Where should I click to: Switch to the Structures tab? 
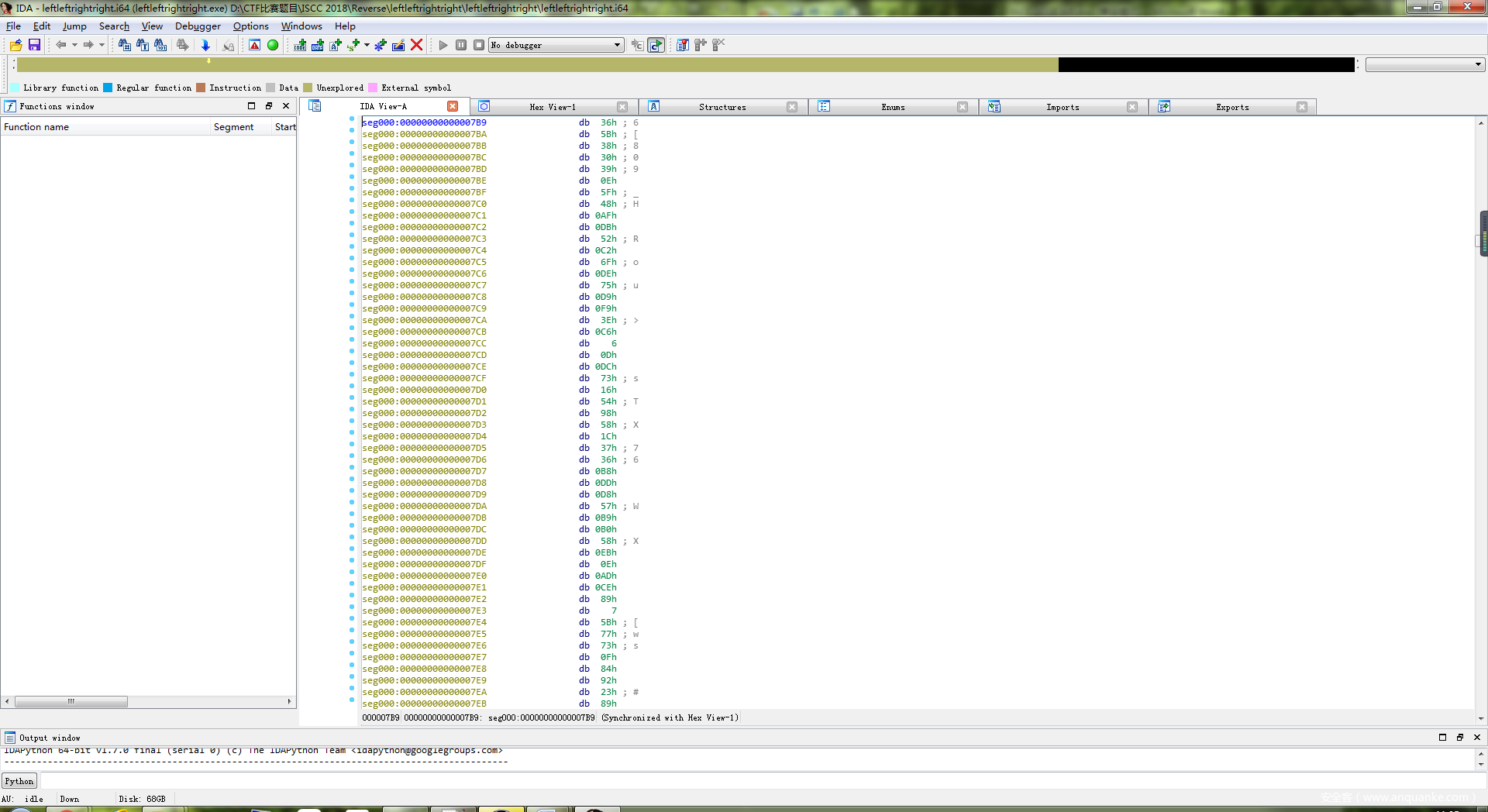(x=722, y=107)
